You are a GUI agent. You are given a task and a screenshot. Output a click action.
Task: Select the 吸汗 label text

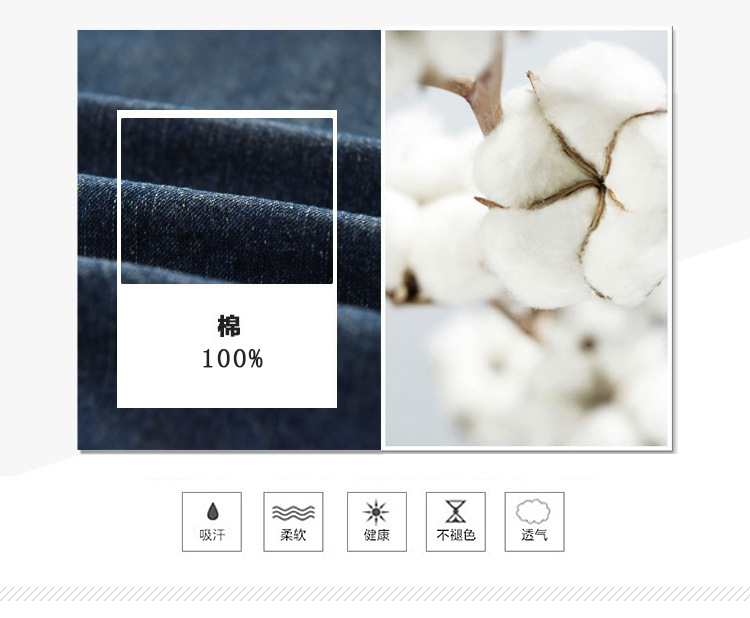212,535
